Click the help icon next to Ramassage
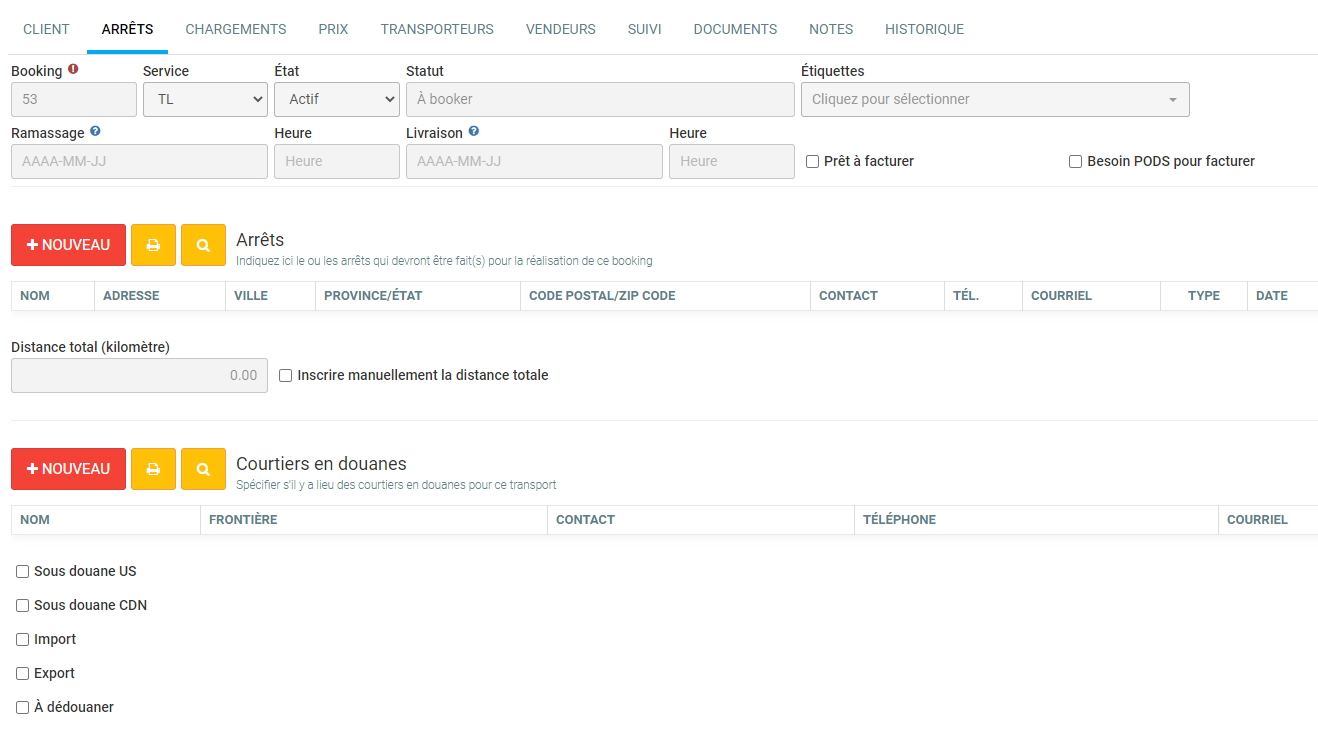The width and height of the screenshot is (1318, 748). (95, 131)
